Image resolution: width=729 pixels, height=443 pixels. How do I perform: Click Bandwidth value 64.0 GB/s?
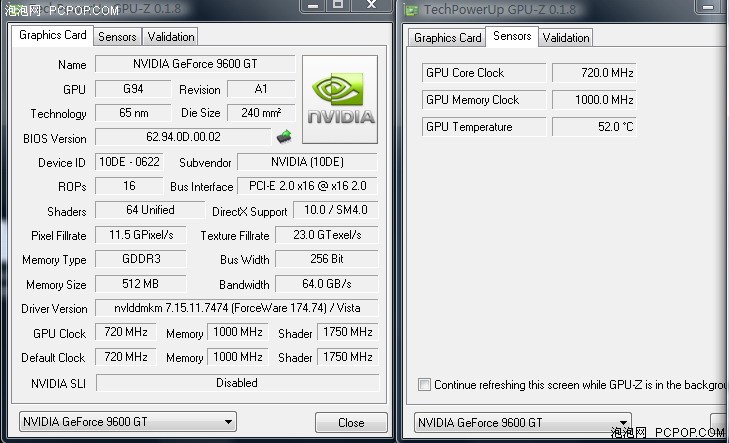tap(327, 284)
